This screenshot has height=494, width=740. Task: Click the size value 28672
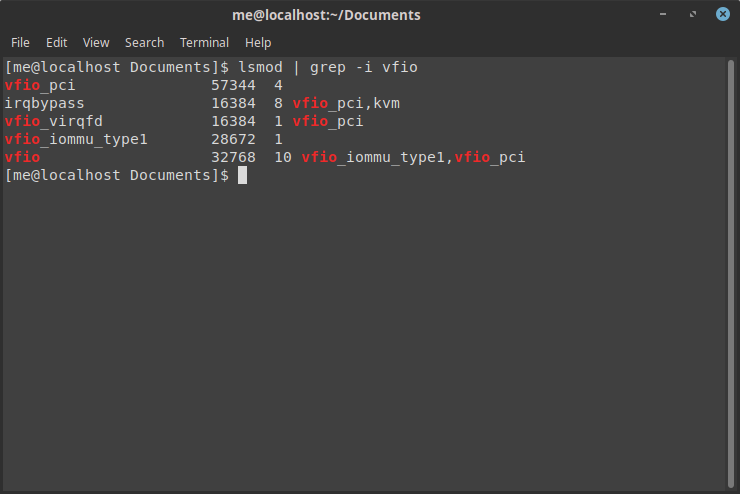[233, 139]
